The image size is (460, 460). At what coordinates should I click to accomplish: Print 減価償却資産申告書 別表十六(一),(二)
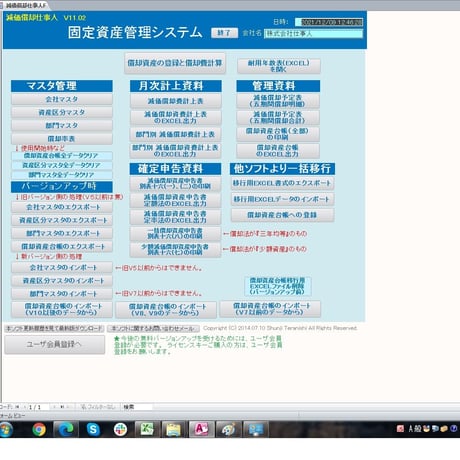(x=175, y=184)
